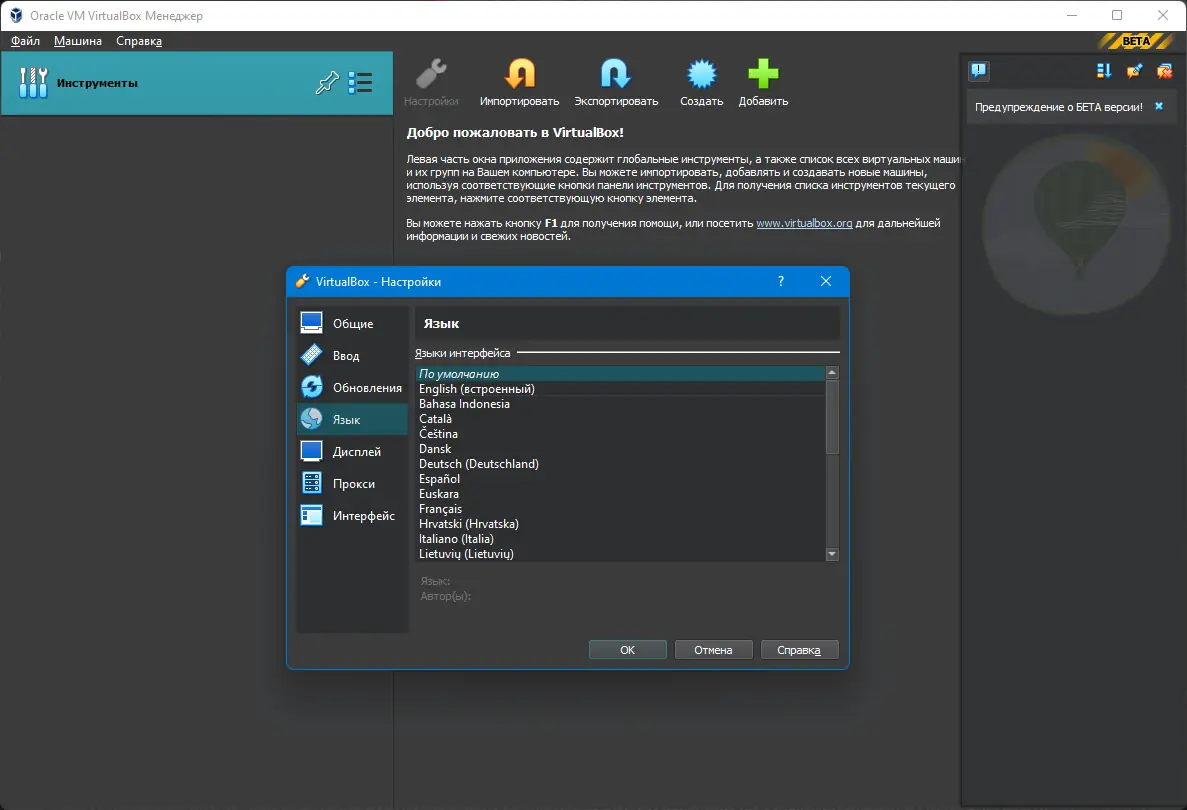1187x810 pixels.
Task: Select the Язык settings category
Action: (352, 419)
